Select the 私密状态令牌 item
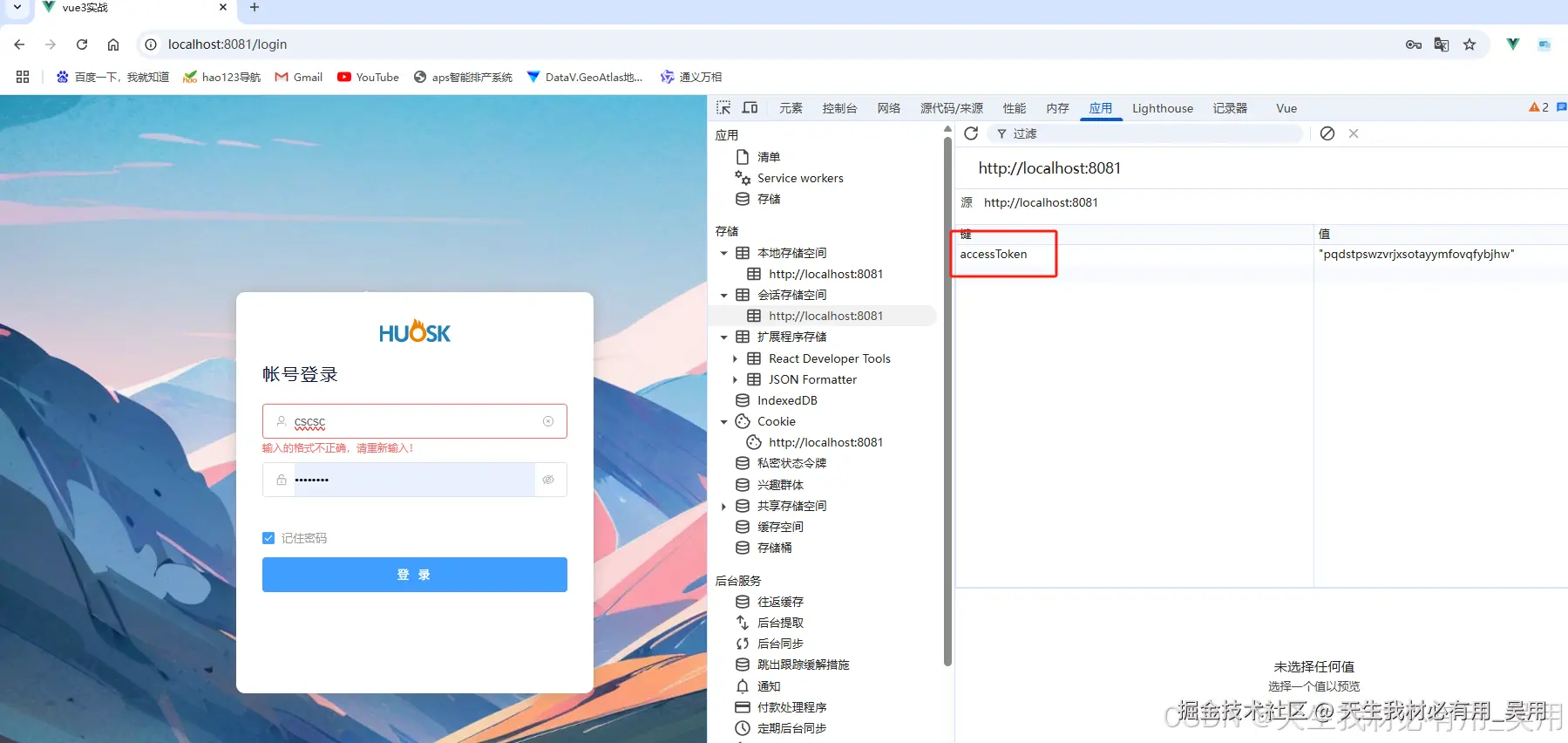This screenshot has width=1568, height=743. tap(781, 463)
